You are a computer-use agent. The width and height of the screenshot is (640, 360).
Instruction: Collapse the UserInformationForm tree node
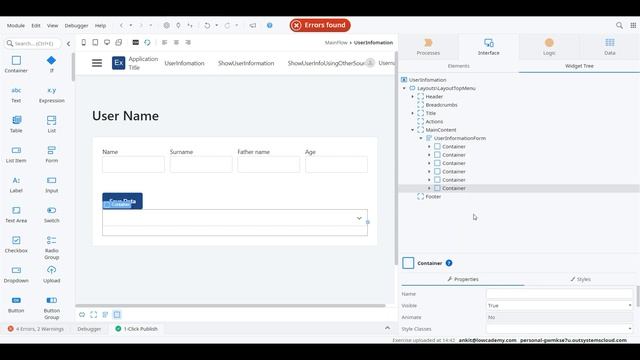(421, 138)
